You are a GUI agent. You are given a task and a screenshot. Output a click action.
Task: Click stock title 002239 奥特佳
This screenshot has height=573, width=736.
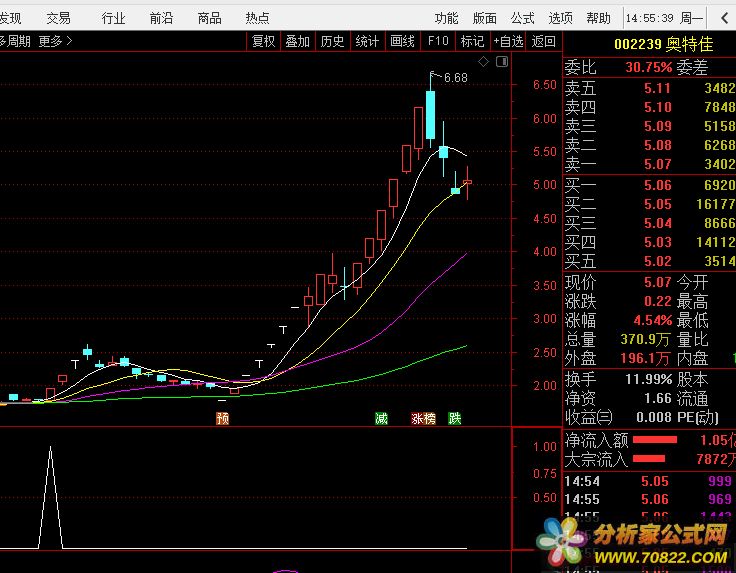click(x=663, y=45)
